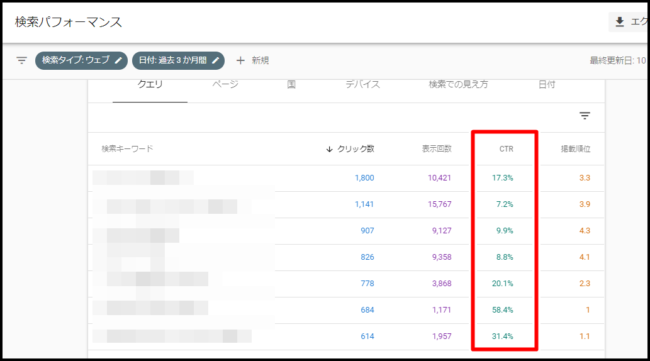650x361 pixels.
Task: Sort by 表示回数 column header
Action: 437,149
